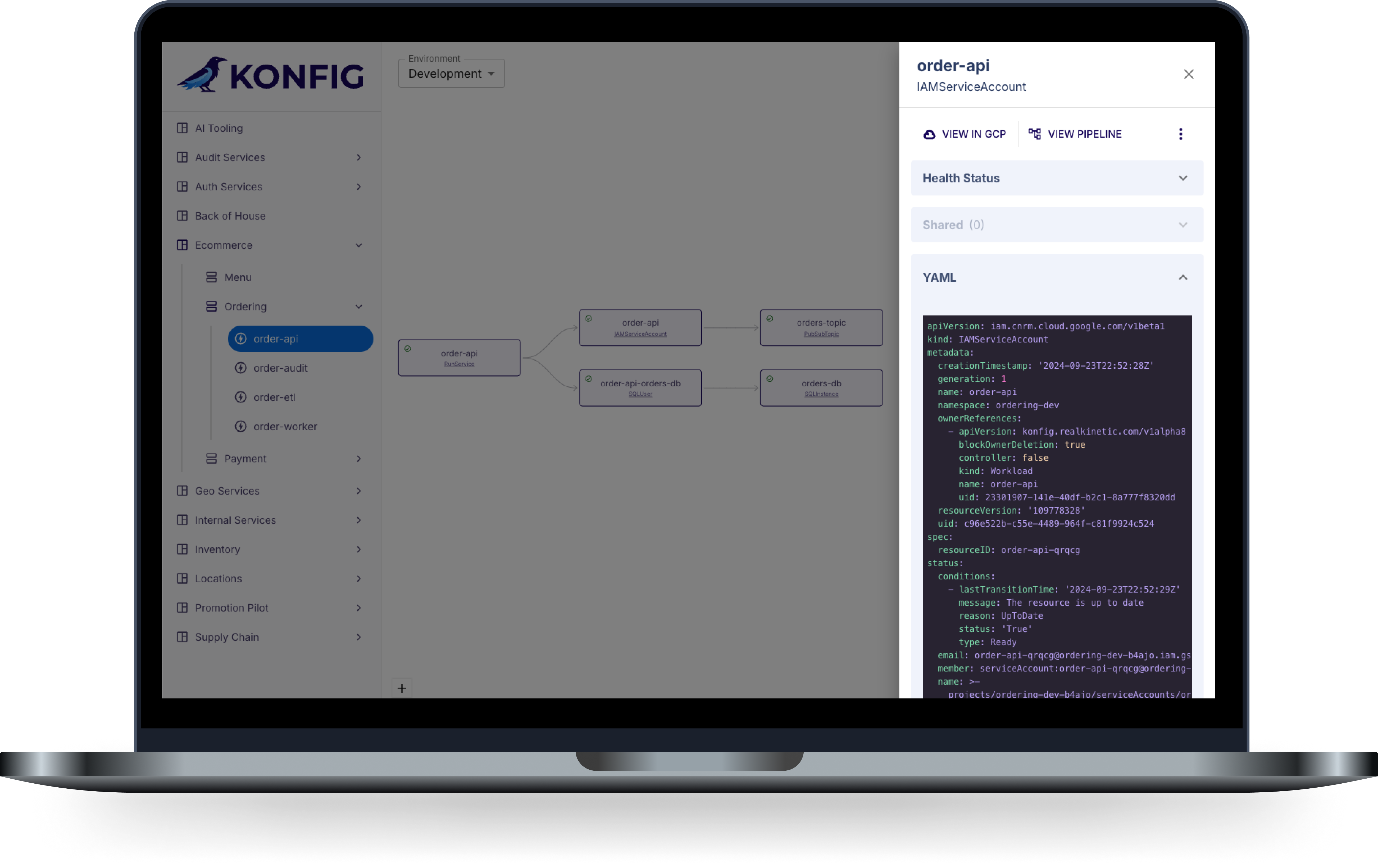Collapse the Ecommerce section chevron
This screenshot has width=1378, height=868.
(x=359, y=245)
